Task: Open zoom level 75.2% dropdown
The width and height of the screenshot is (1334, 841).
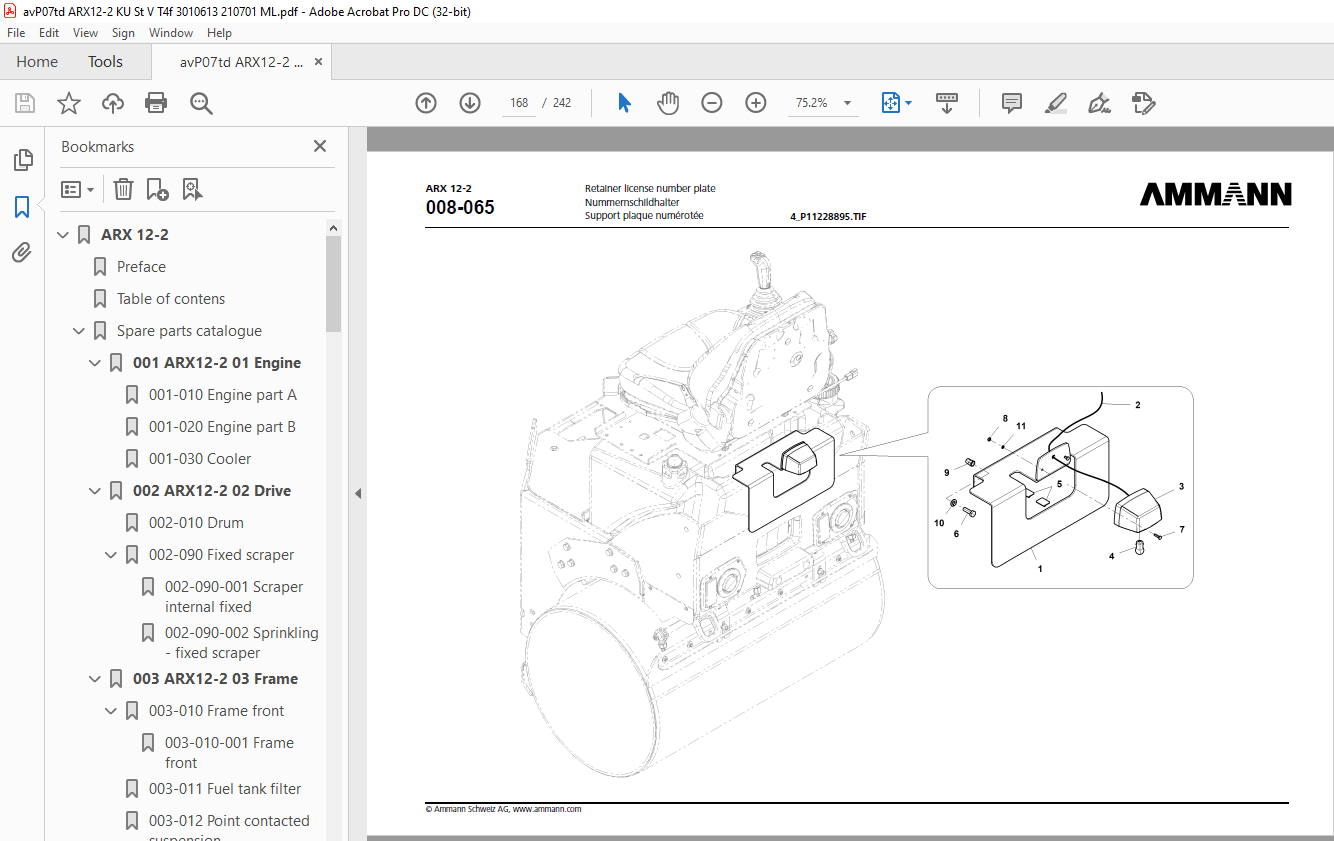Action: 848,103
